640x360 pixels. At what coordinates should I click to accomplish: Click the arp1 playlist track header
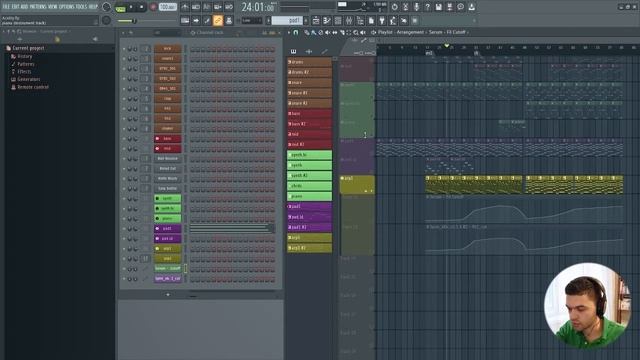click(x=357, y=184)
